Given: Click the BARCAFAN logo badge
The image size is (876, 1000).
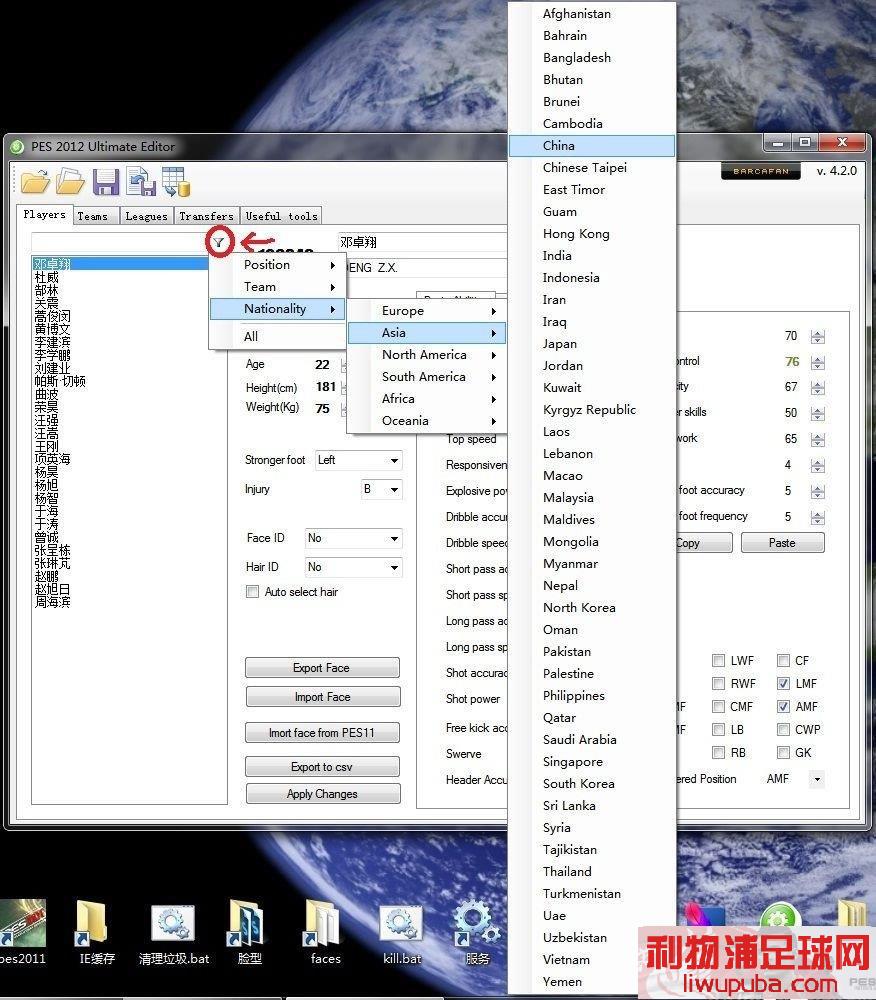Looking at the screenshot, I should click(x=761, y=172).
